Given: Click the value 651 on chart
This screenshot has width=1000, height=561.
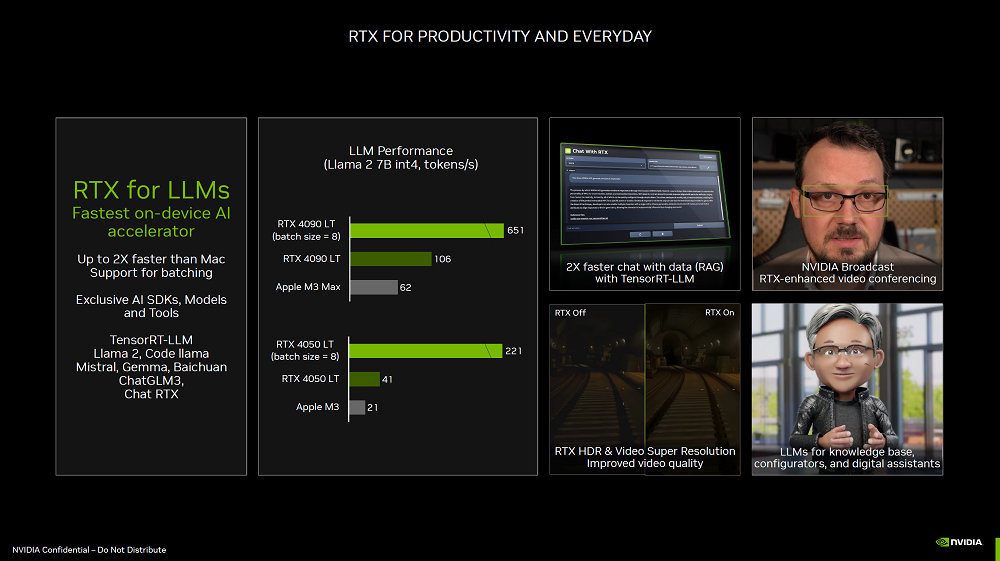Looking at the screenshot, I should pos(515,230).
